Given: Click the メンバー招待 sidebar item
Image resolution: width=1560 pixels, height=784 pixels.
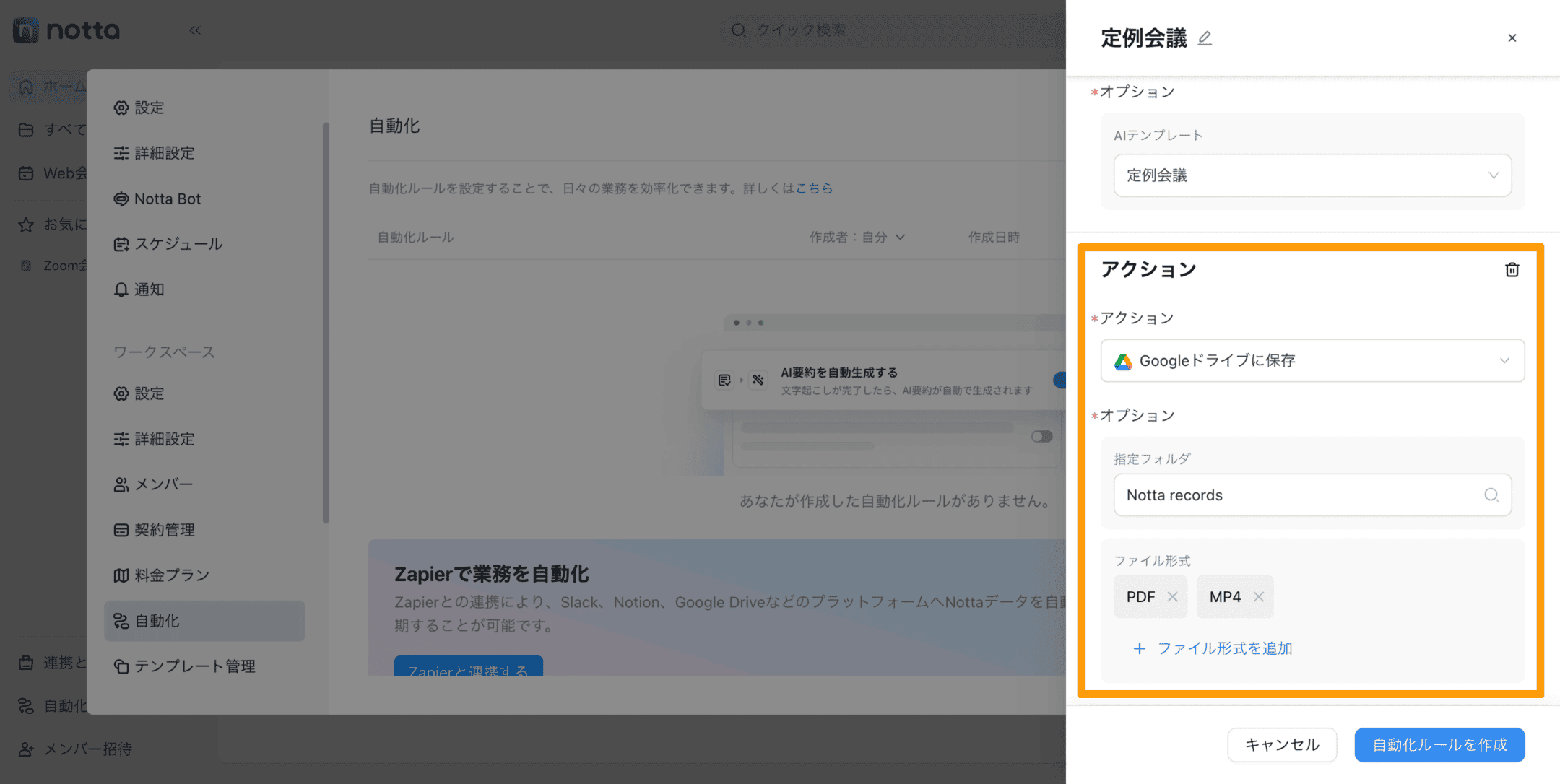Looking at the screenshot, I should coord(75,749).
